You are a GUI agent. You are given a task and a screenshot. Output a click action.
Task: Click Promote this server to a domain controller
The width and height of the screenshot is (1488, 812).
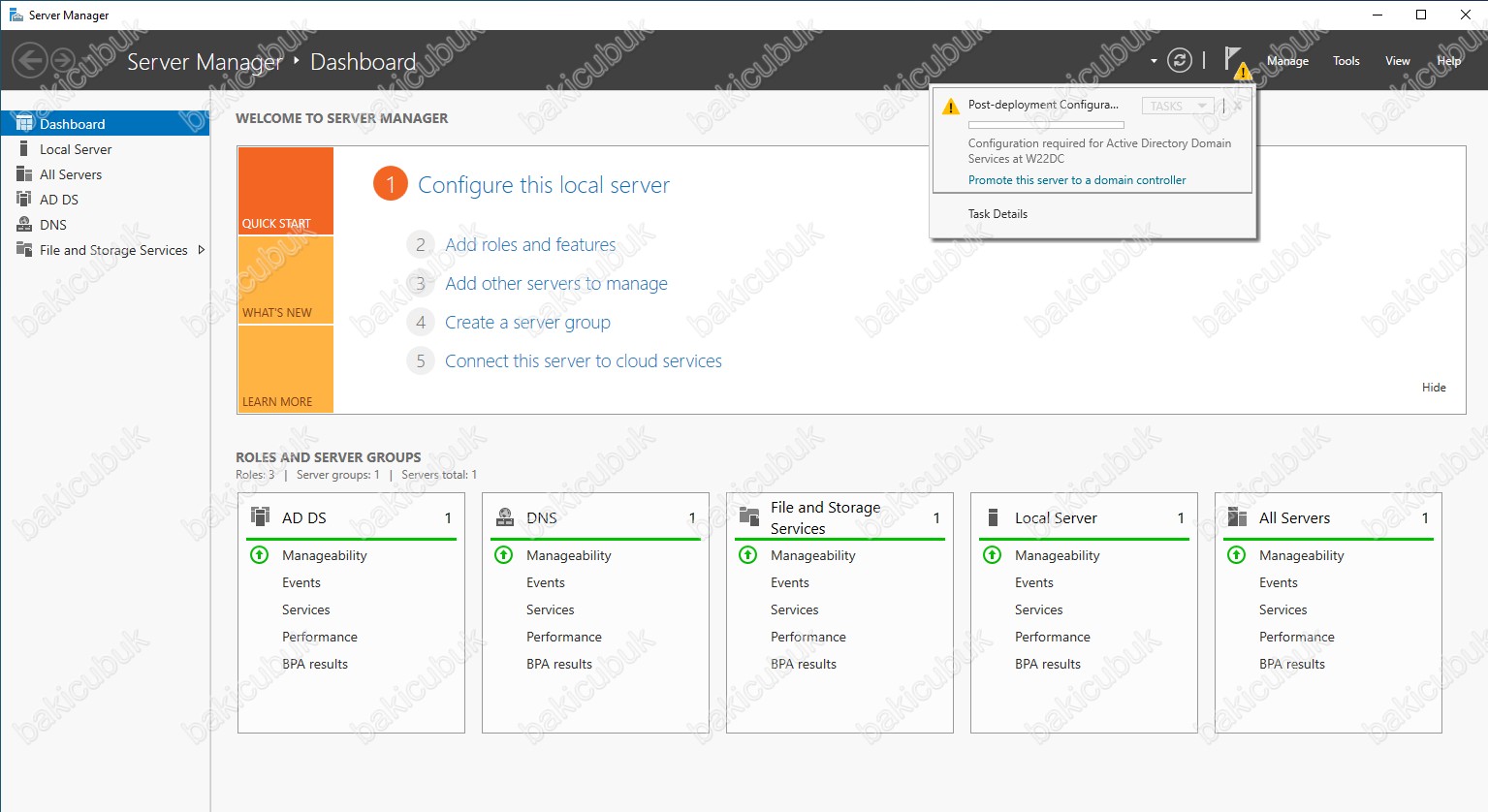(1077, 180)
